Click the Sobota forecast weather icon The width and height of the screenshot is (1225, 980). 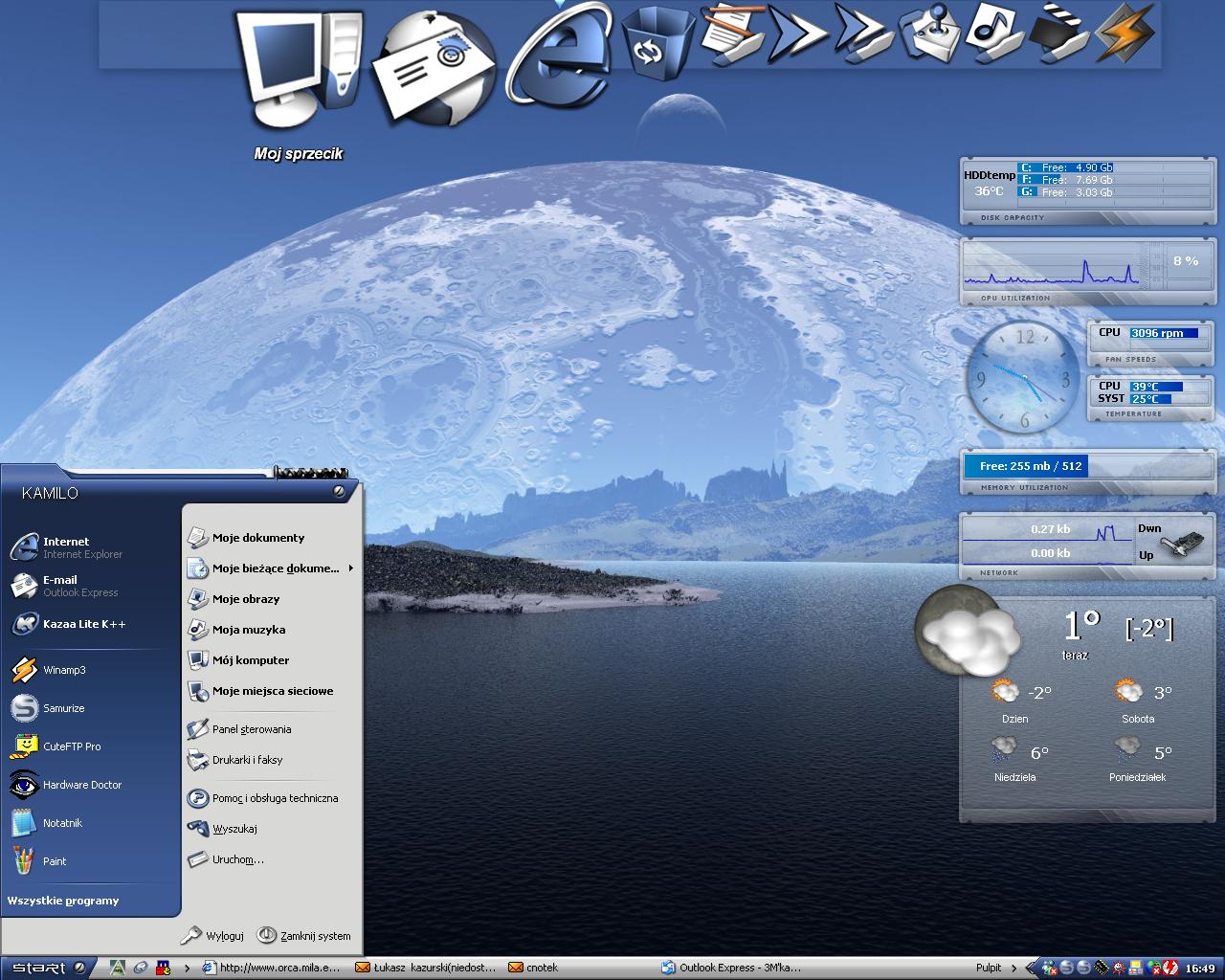pyautogui.click(x=1128, y=691)
